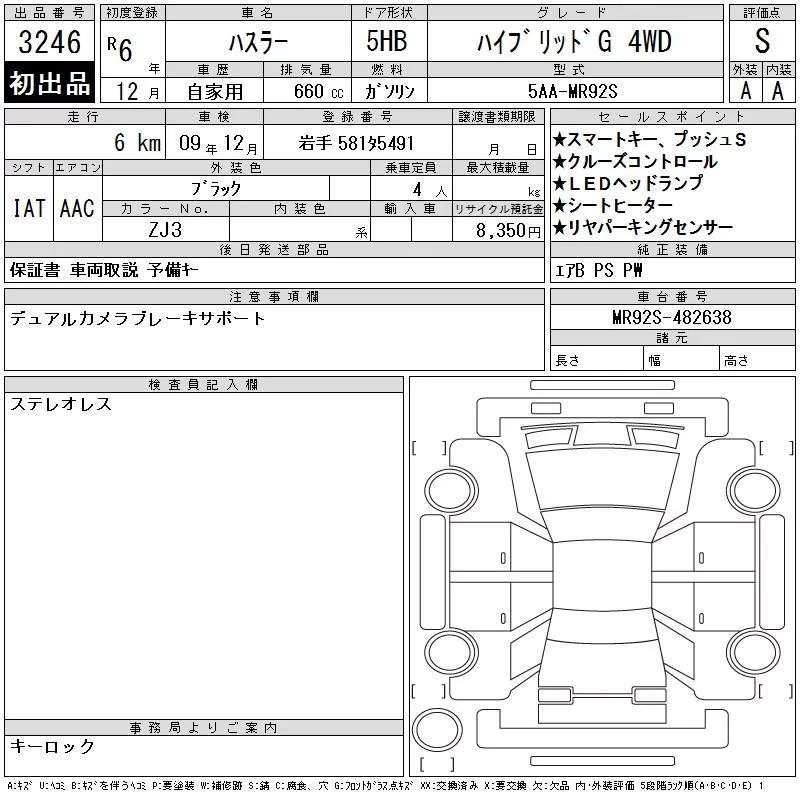Select registration number 岩手 581
Viewport: 800px width, 800px height.
(356, 143)
